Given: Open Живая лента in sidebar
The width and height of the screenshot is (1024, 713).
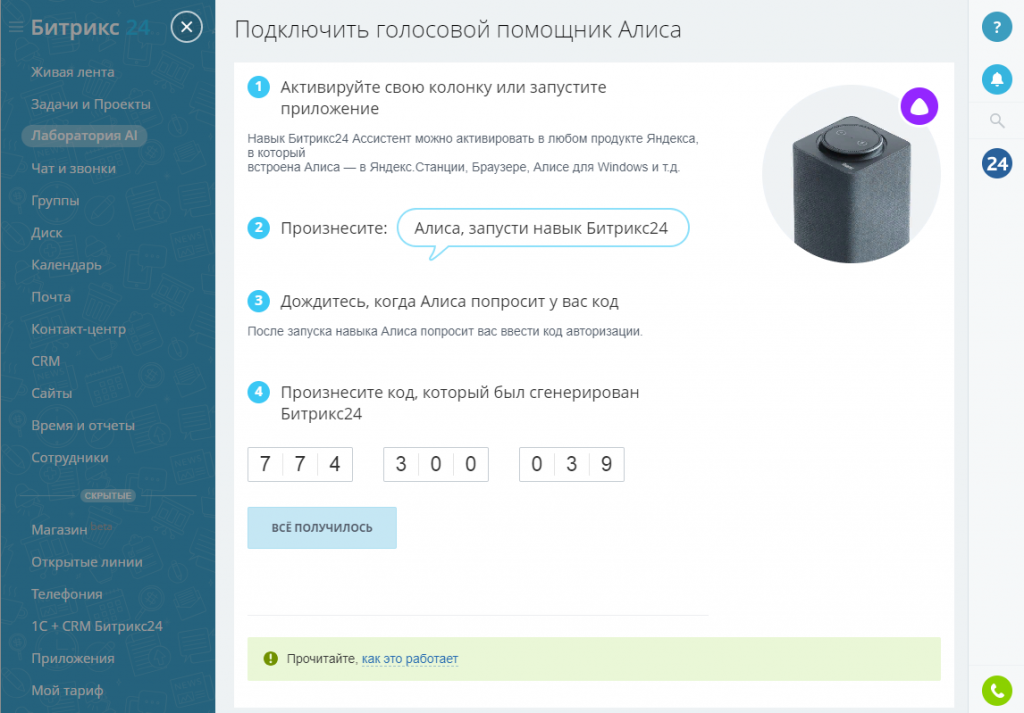Looking at the screenshot, I should [x=72, y=72].
